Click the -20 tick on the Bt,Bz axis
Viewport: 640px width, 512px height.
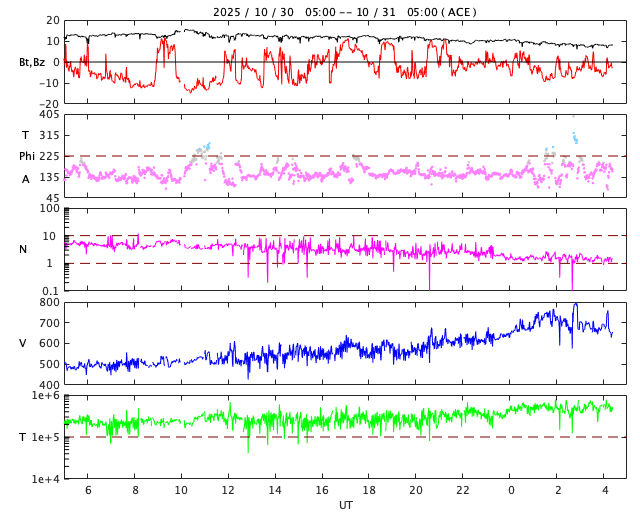(47, 103)
